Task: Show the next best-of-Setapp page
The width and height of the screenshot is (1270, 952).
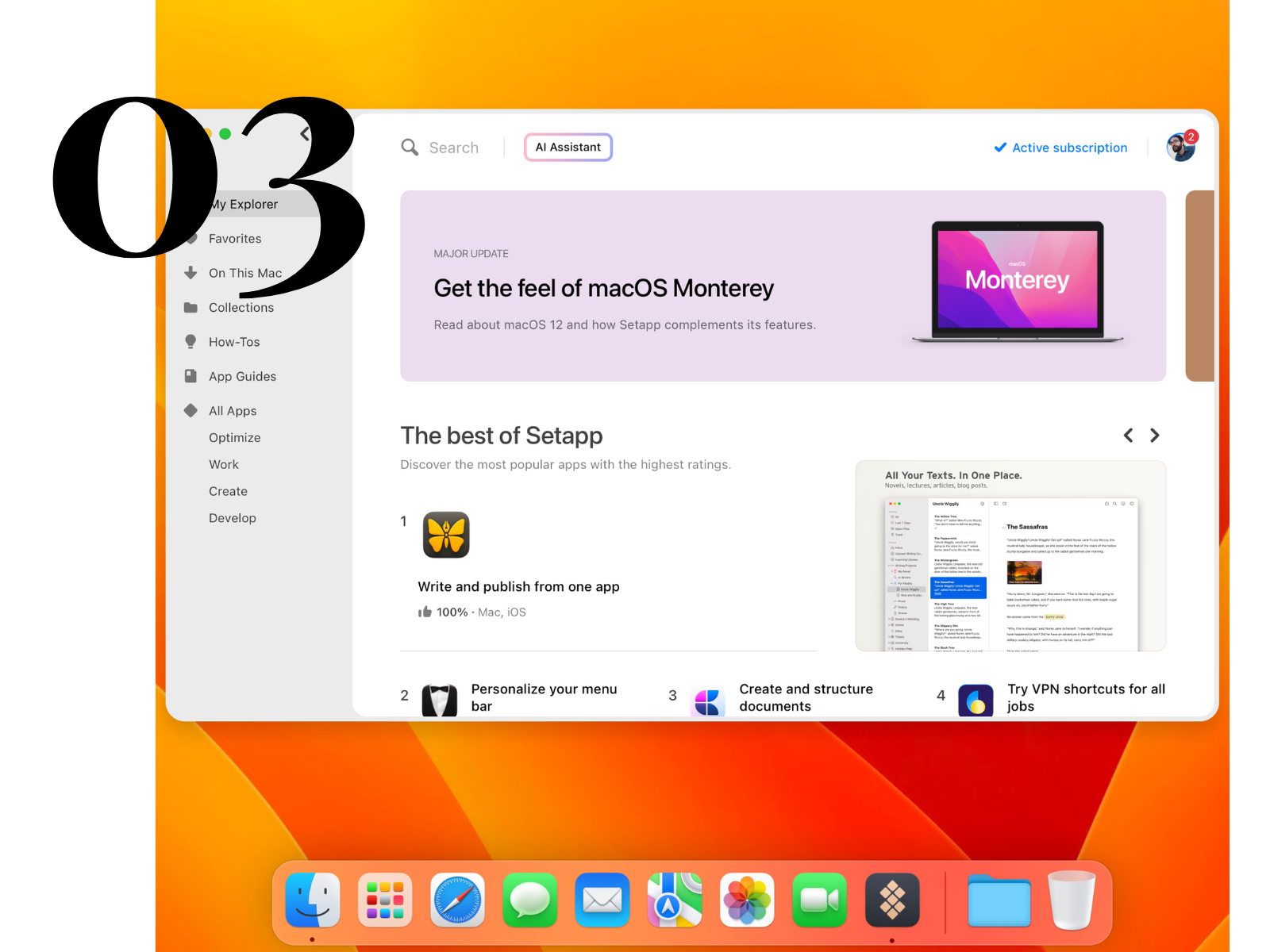Action: point(1154,435)
